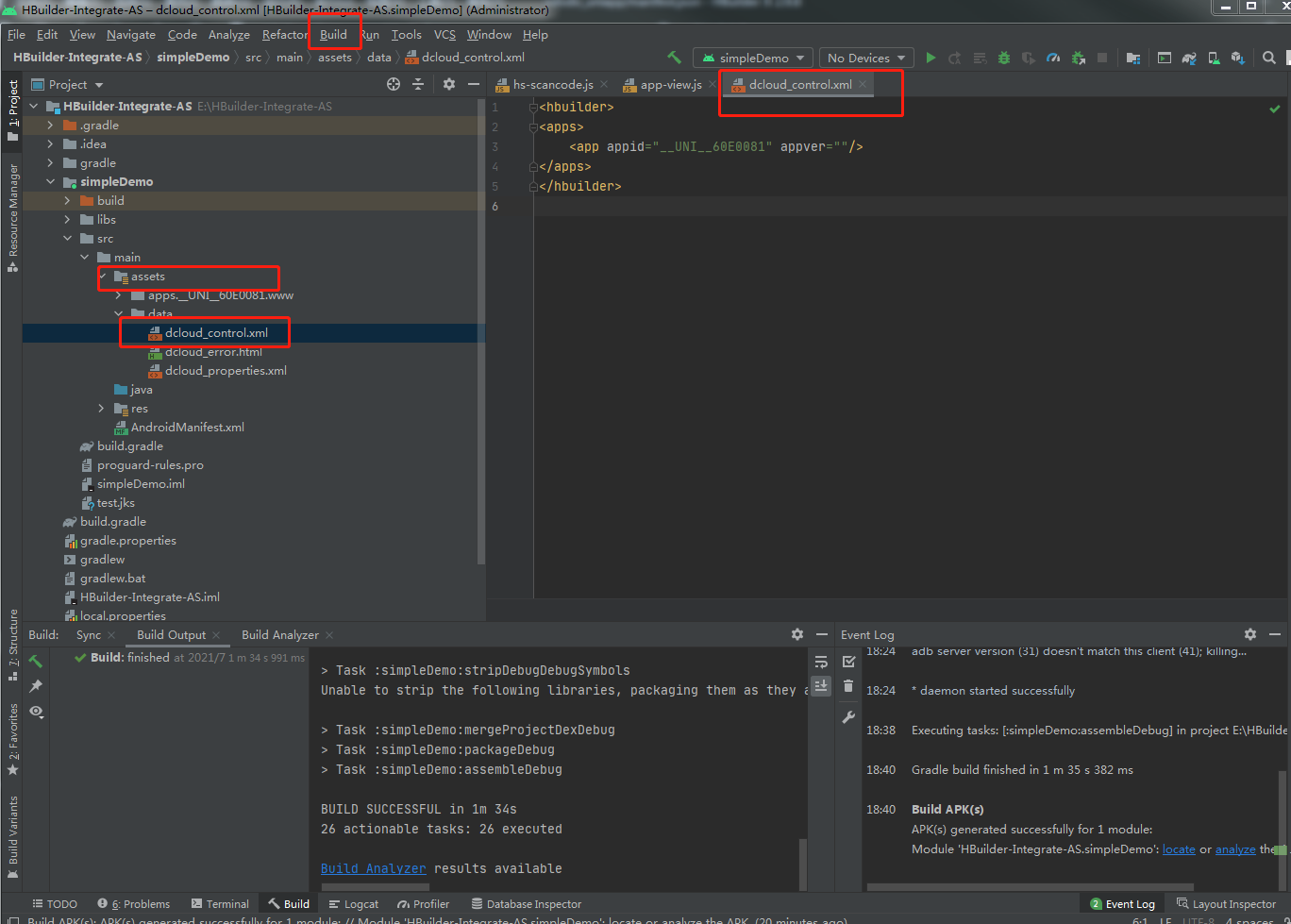This screenshot has width=1291, height=924.
Task: Click the locate target icon in Project panel
Action: [x=394, y=84]
